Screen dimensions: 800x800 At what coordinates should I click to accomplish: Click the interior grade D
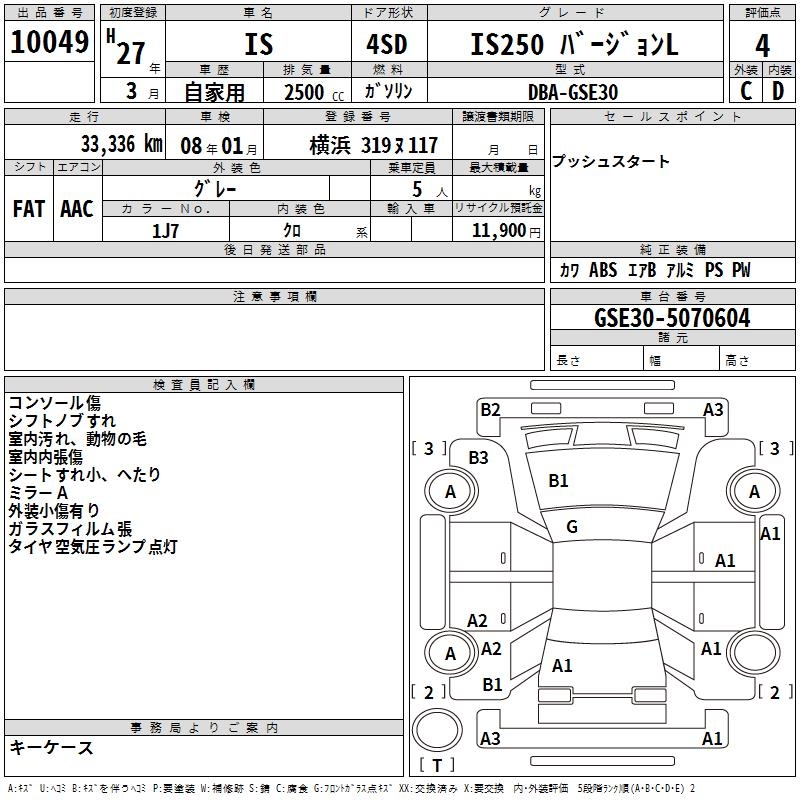[x=778, y=91]
